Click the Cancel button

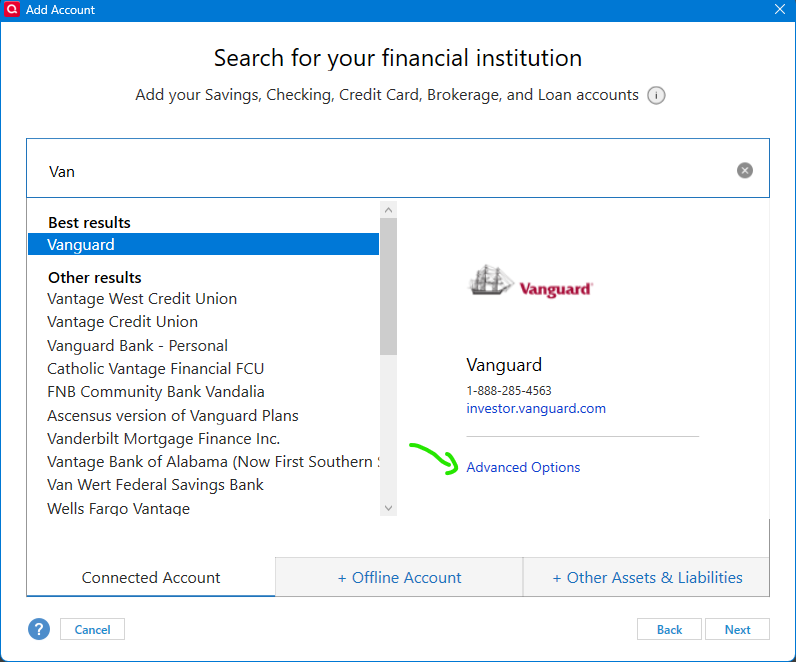point(92,630)
